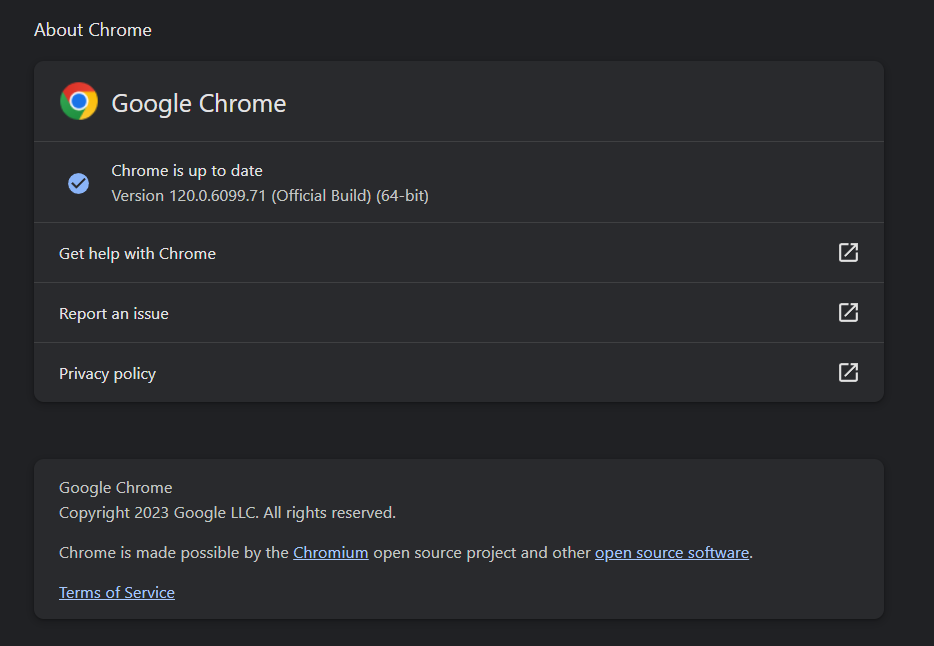Click the Google Chrome title text
Screen dimensions: 934x646
[198, 103]
